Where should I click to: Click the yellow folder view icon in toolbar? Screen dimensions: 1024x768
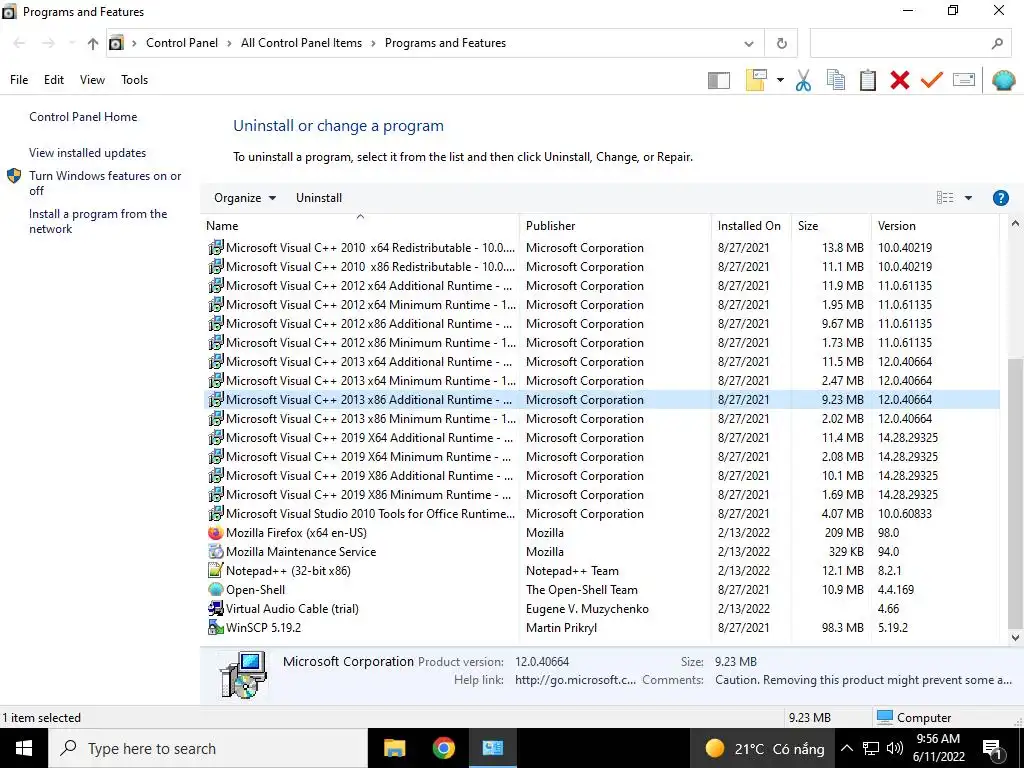point(756,80)
